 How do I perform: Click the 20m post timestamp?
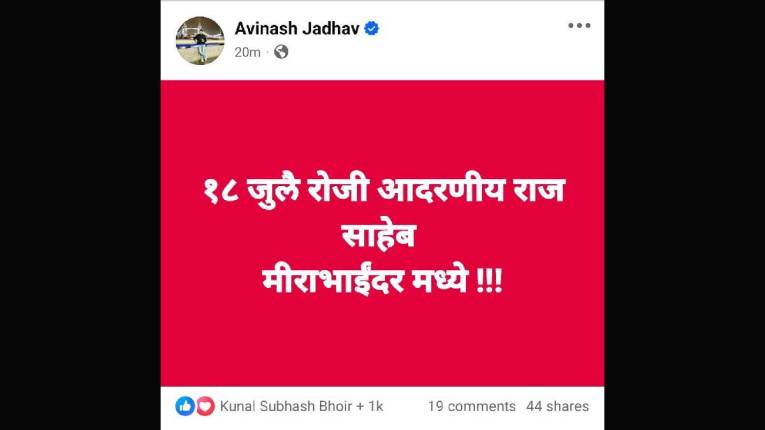pyautogui.click(x=247, y=52)
